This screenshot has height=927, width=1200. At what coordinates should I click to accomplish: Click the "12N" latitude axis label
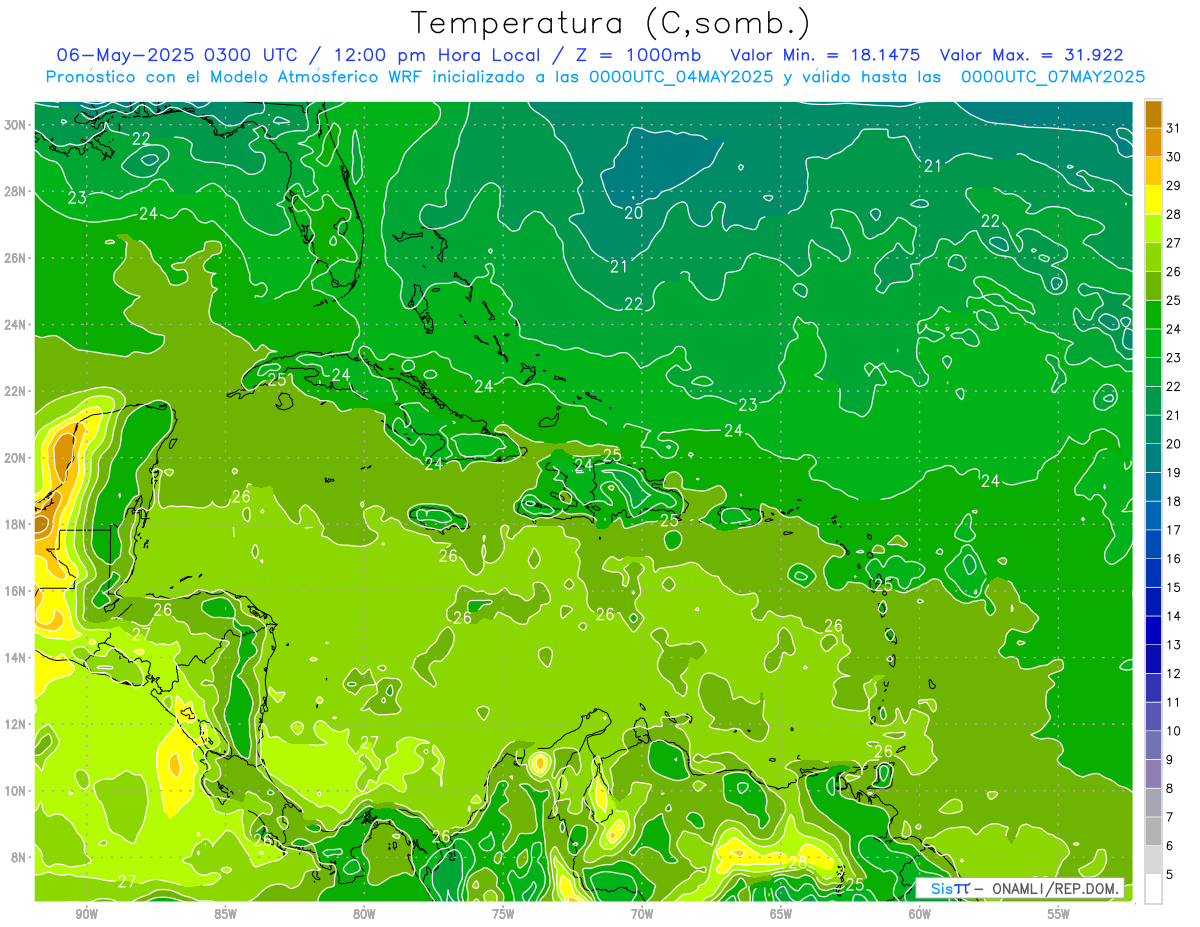coord(14,724)
